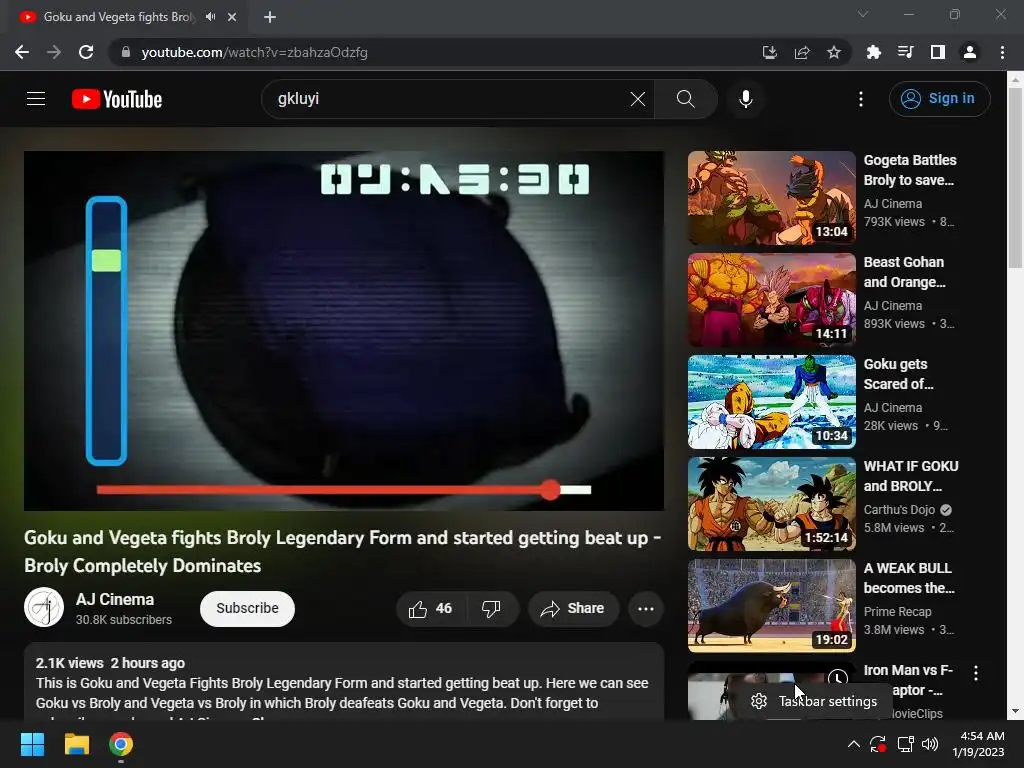Viewport: 1024px width, 768px height.
Task: Open Goku gets Scared of thumbnail
Action: pyautogui.click(x=772, y=402)
